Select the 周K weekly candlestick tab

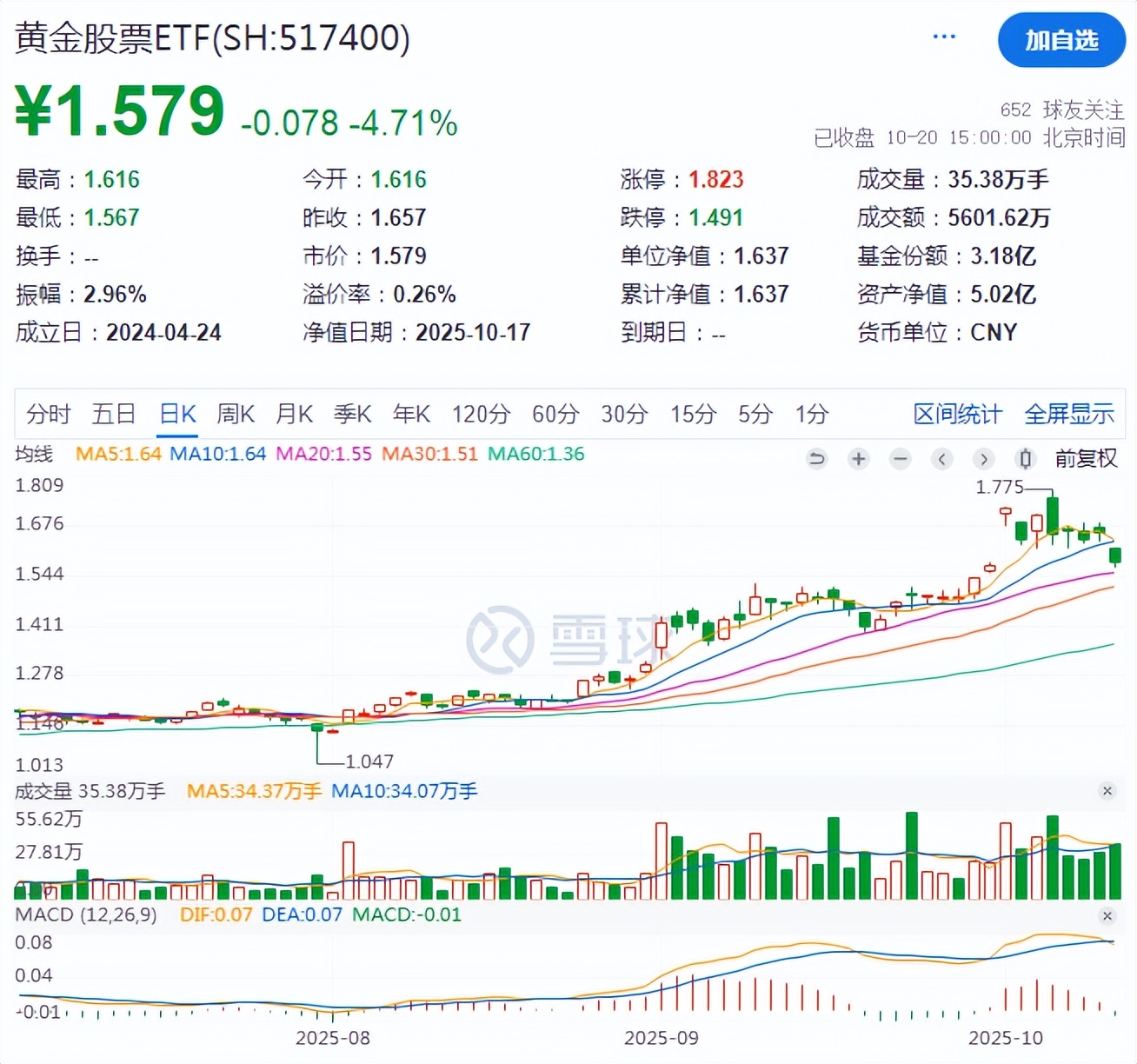236,414
